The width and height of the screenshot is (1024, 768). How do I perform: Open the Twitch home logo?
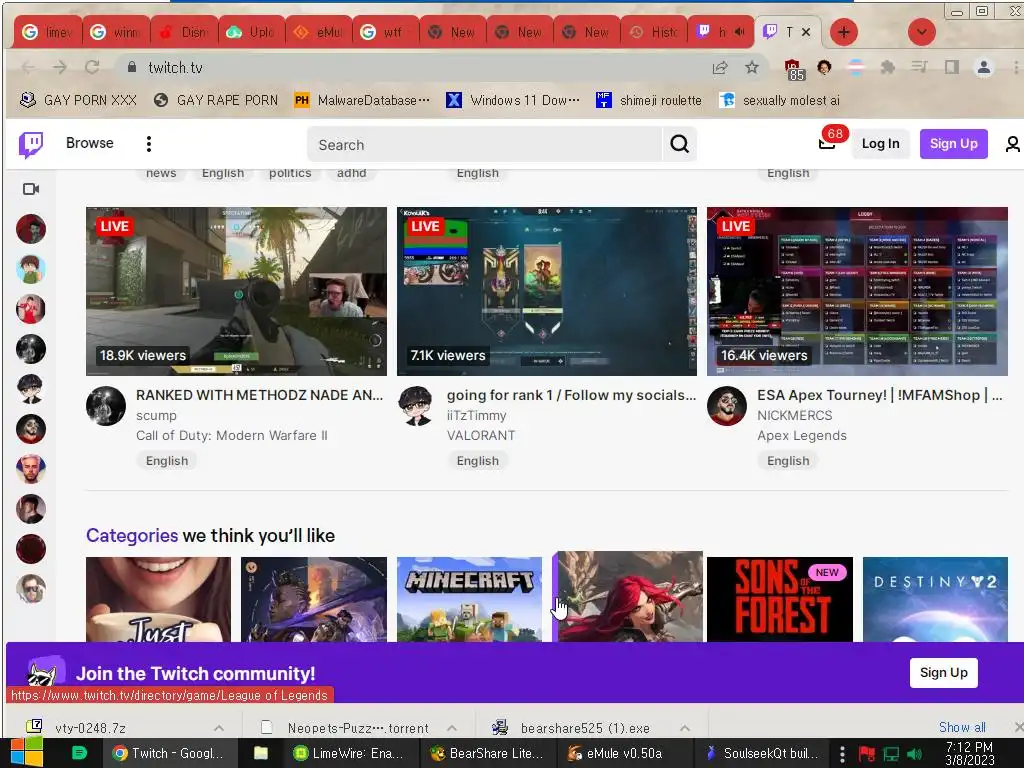pos(31,144)
